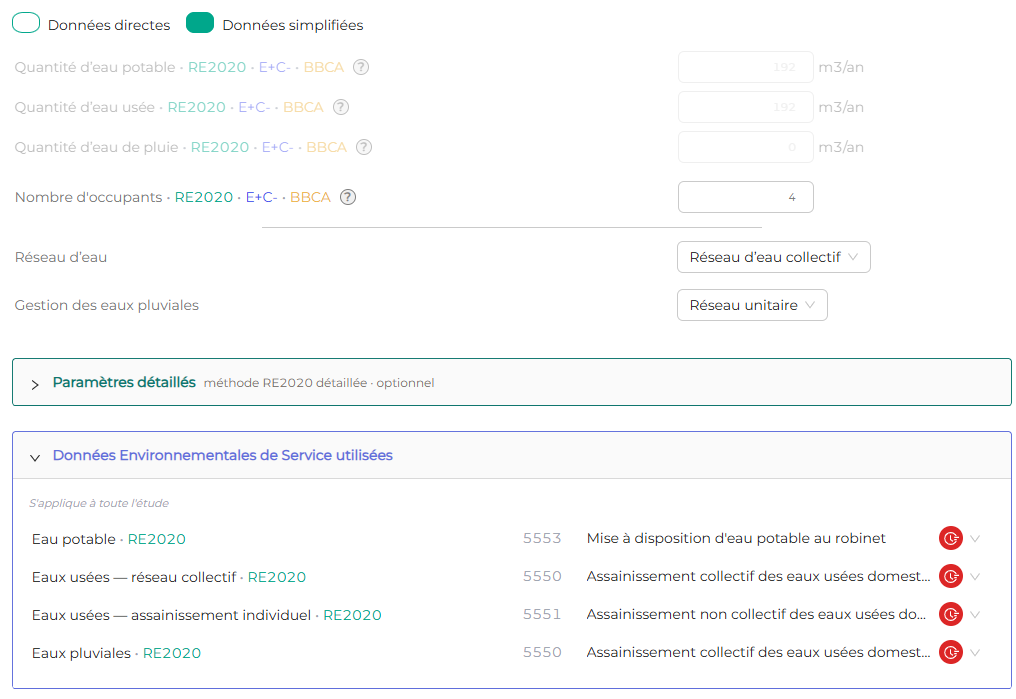Expand Eaux usées réseau collectif dropdown chevron
The image size is (1016, 699).
click(975, 577)
